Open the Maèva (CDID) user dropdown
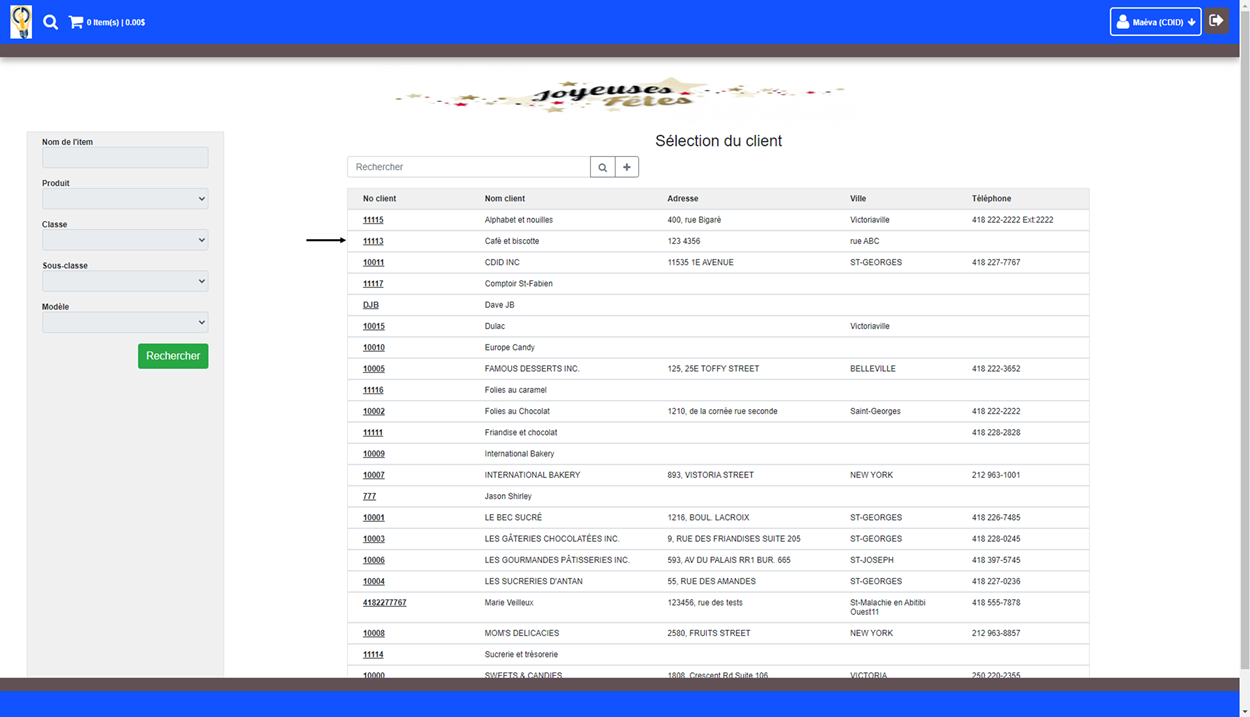 [1155, 21]
